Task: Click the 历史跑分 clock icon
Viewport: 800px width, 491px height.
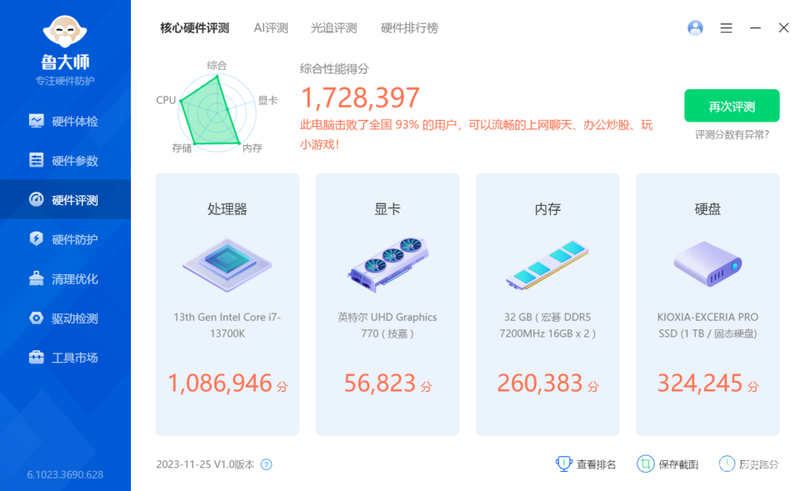Action: point(727,464)
